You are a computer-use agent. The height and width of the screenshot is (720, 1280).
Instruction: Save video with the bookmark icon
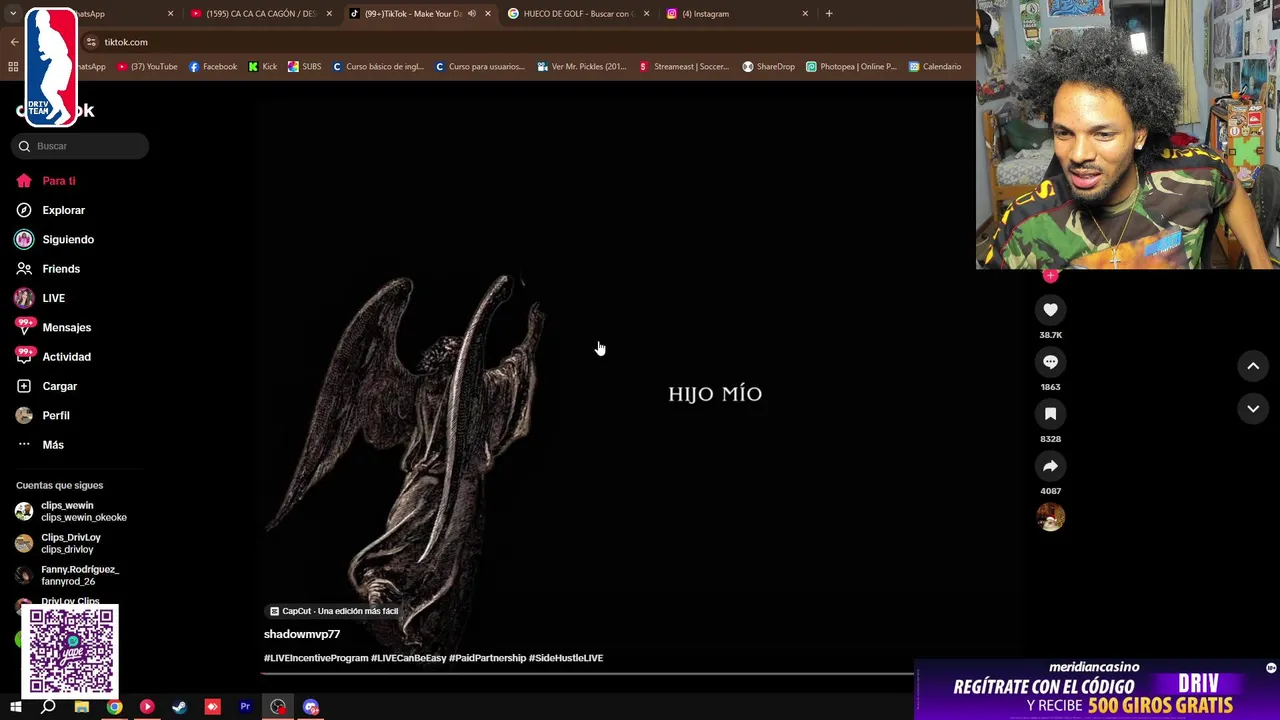pos(1050,414)
